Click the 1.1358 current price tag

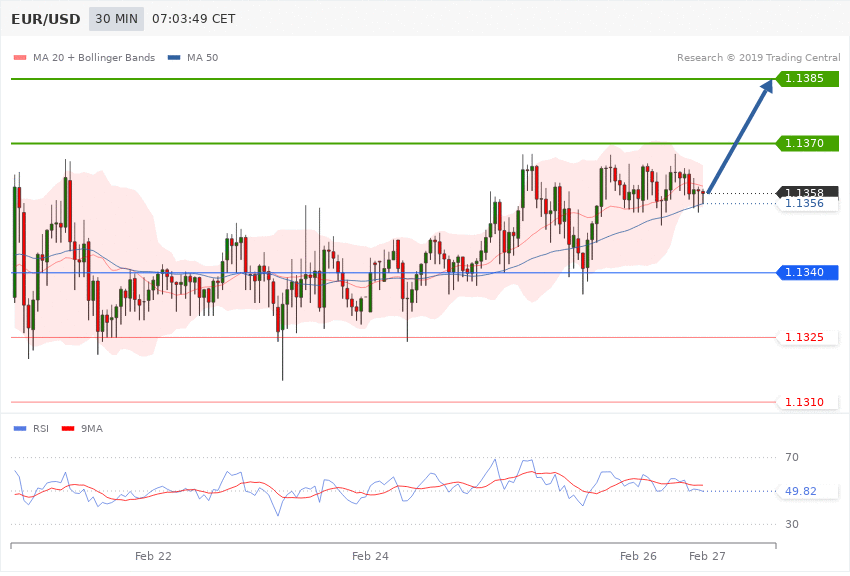click(x=808, y=192)
